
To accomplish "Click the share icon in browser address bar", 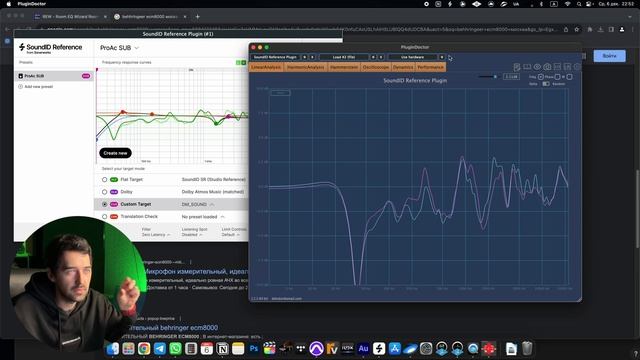I will (x=566, y=29).
